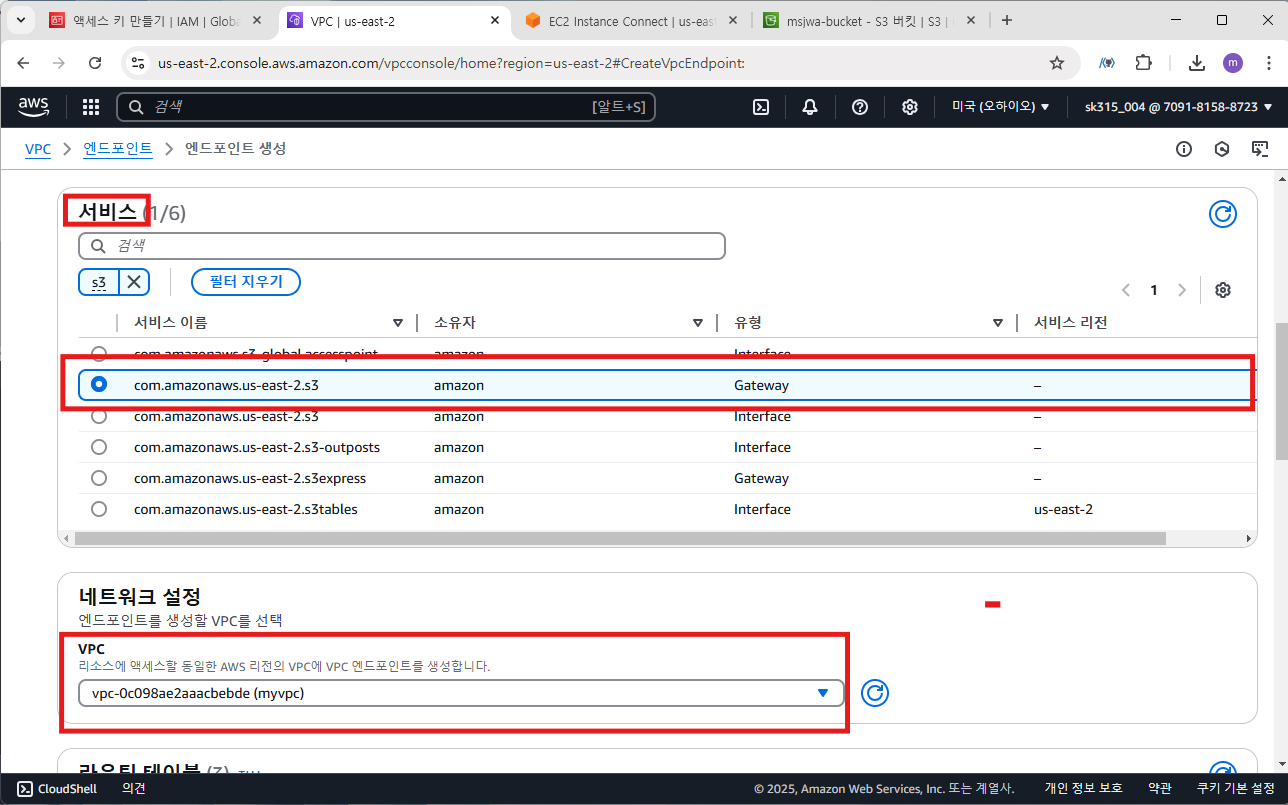Switch to msjwa-bucket S3 tab
1288x805 pixels.
[871, 20]
